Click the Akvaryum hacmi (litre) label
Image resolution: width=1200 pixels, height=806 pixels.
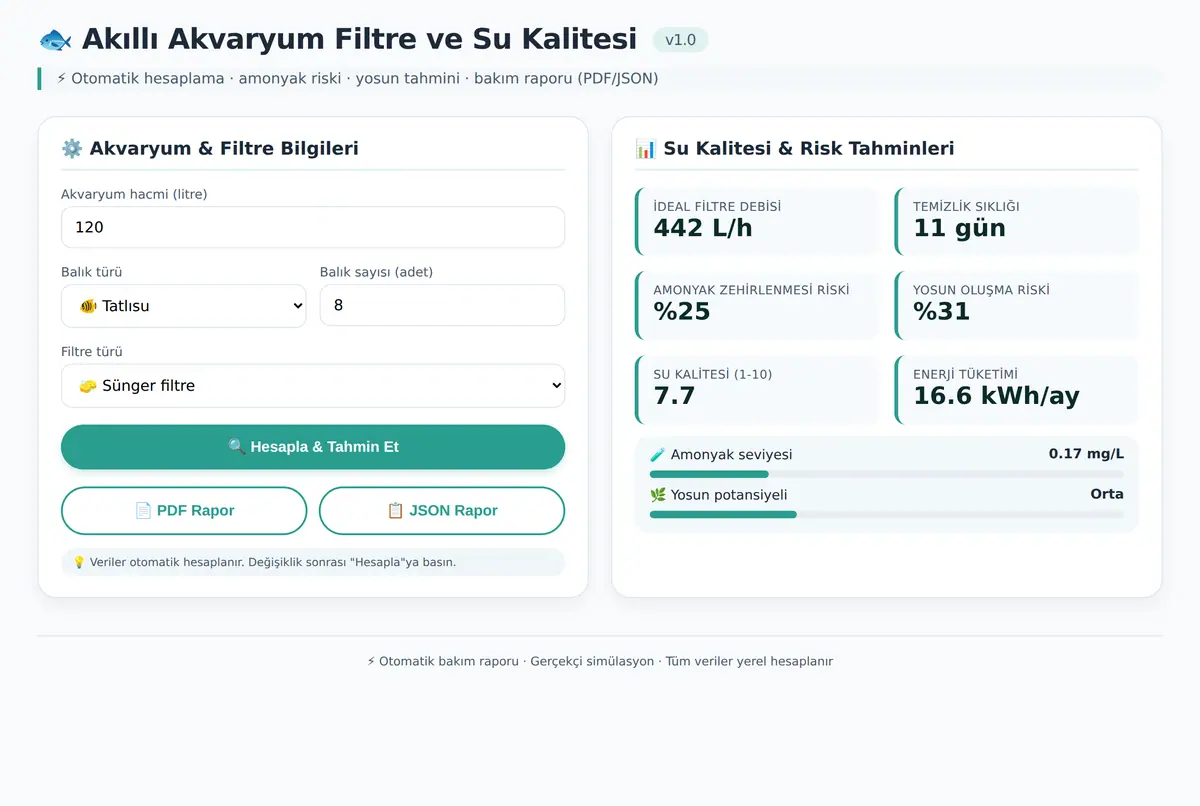tap(134, 194)
